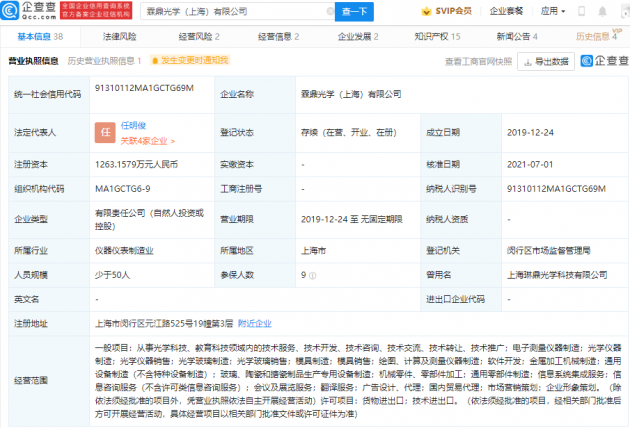The height and width of the screenshot is (428, 630).
Task: Select the industry value 仪器仪表制造业
Action: click(124, 251)
